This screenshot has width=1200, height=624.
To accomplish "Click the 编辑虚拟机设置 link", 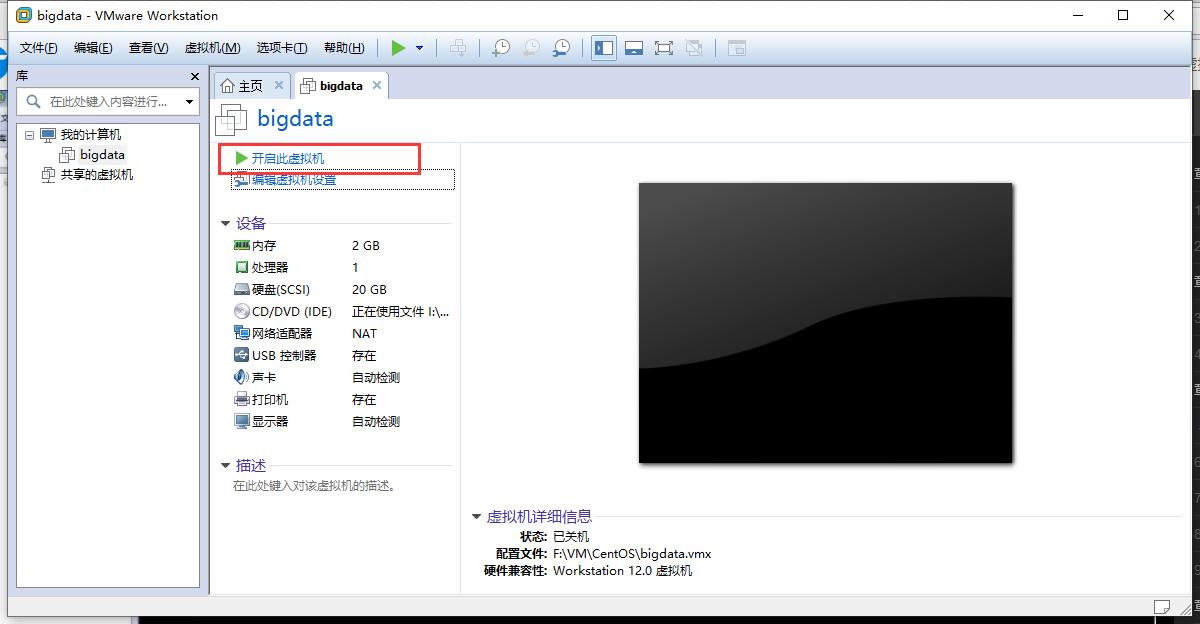I will pyautogui.click(x=294, y=180).
